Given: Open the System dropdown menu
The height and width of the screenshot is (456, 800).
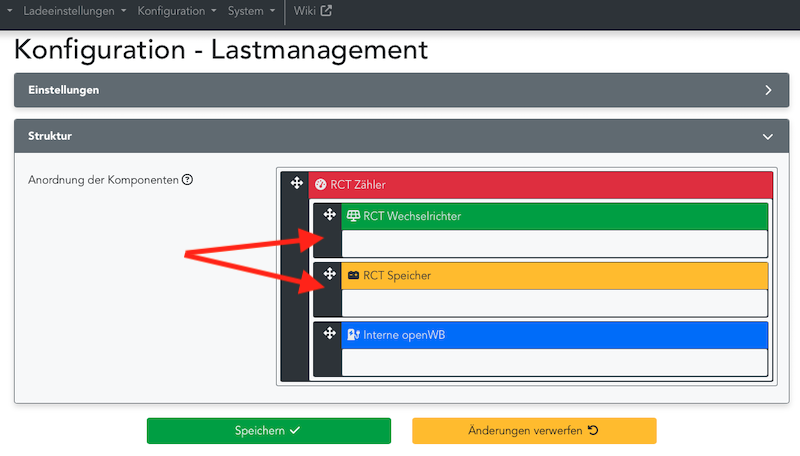Looking at the screenshot, I should click(252, 11).
